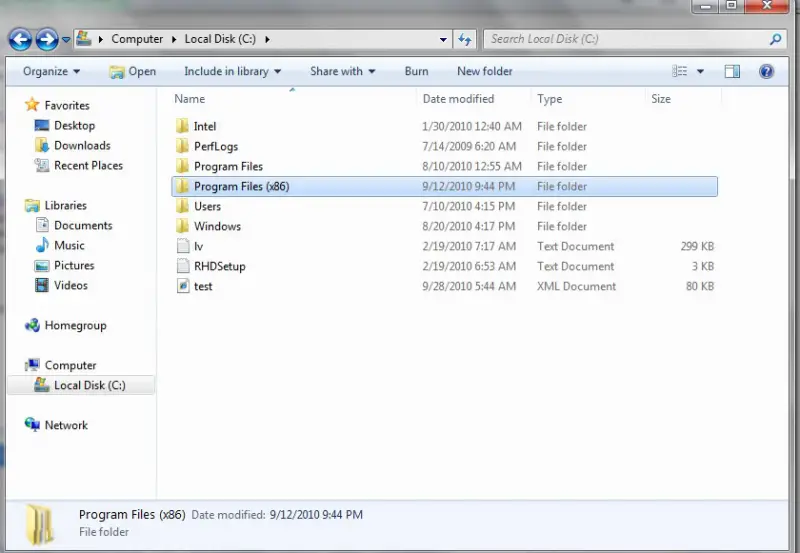Open the Videos library

(x=71, y=285)
